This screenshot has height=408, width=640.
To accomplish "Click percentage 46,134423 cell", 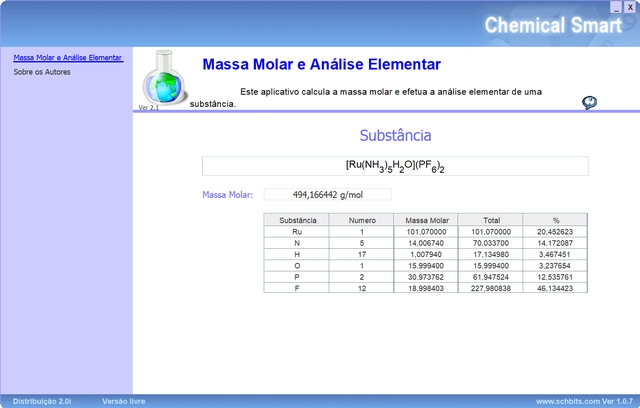I will [555, 288].
